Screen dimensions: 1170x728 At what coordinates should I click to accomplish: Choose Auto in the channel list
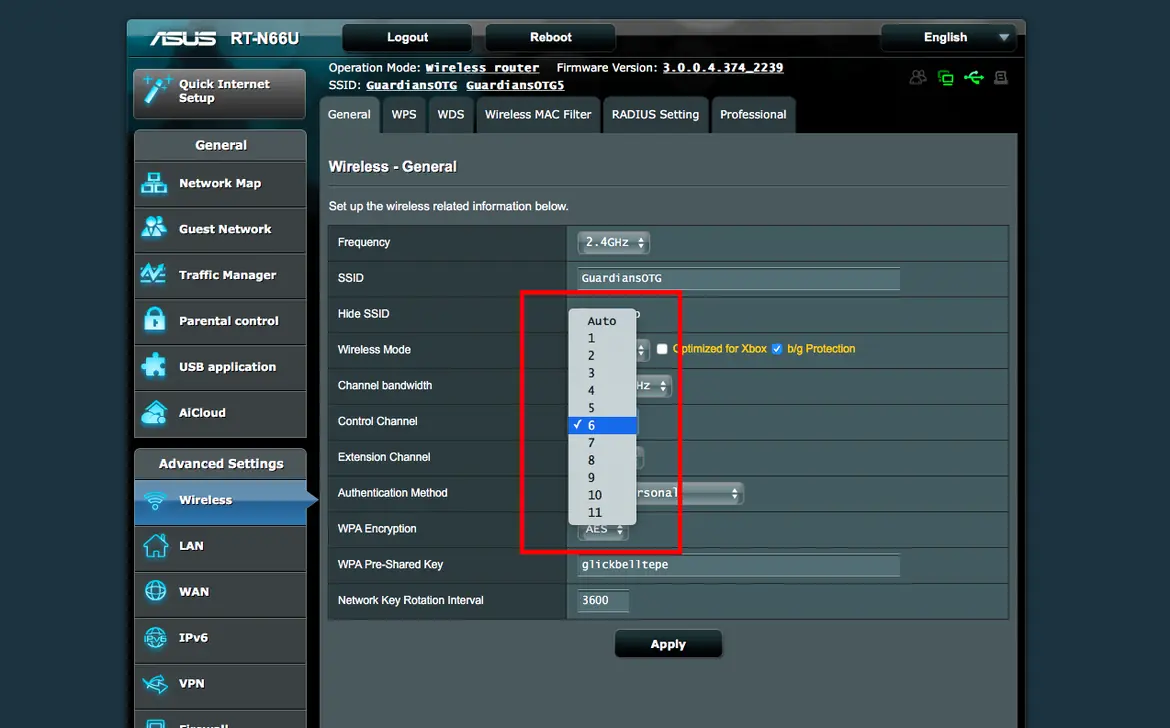coord(602,321)
